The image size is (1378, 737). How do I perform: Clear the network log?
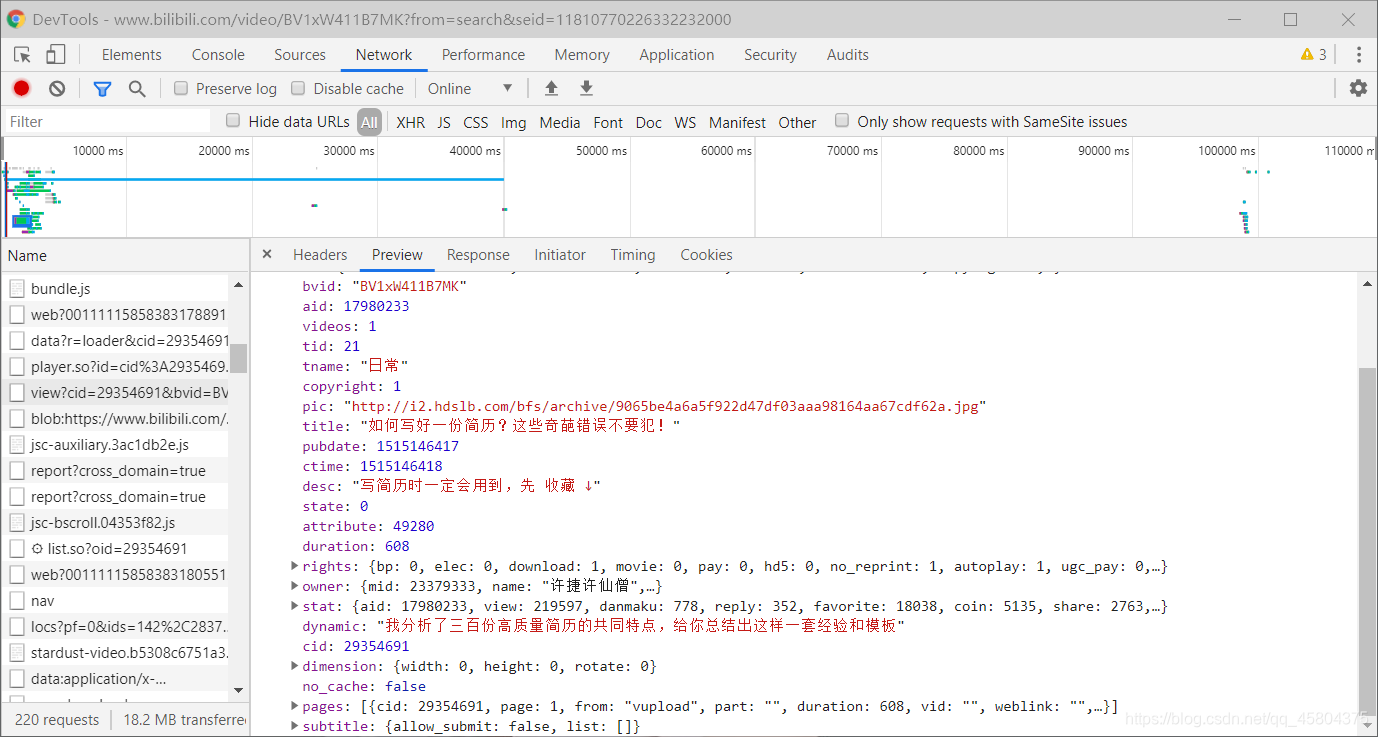click(x=57, y=88)
